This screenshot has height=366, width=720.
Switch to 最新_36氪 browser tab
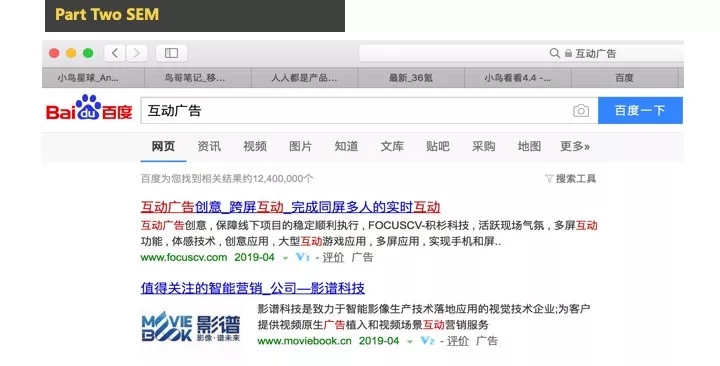(x=411, y=78)
